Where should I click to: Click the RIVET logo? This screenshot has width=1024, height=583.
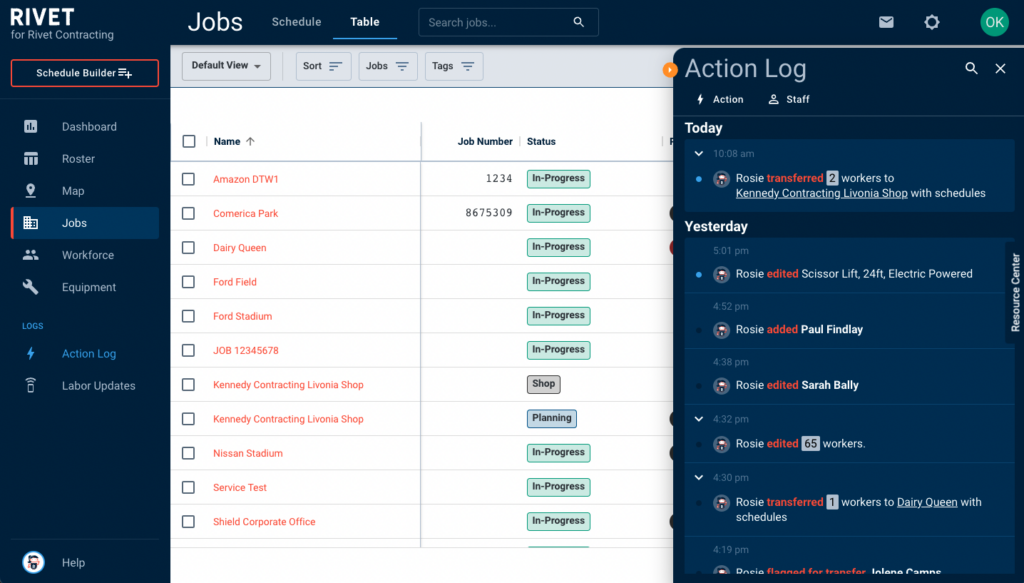(x=42, y=17)
